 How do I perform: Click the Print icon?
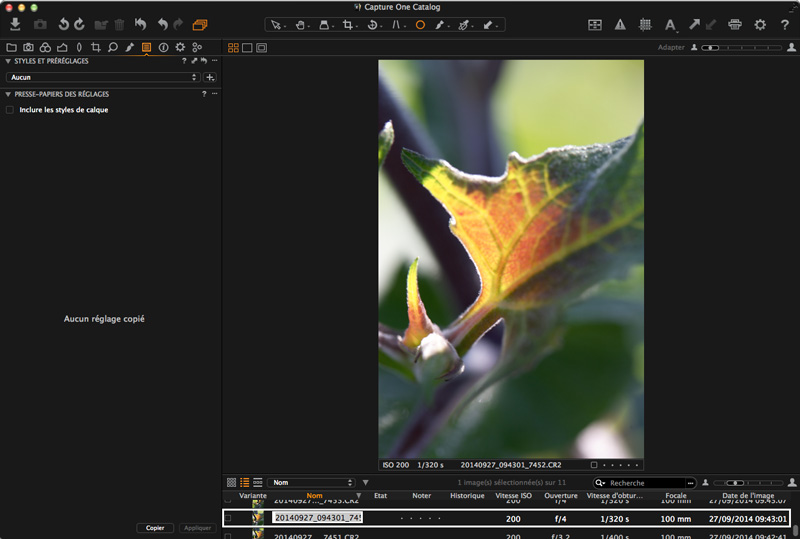[x=735, y=24]
